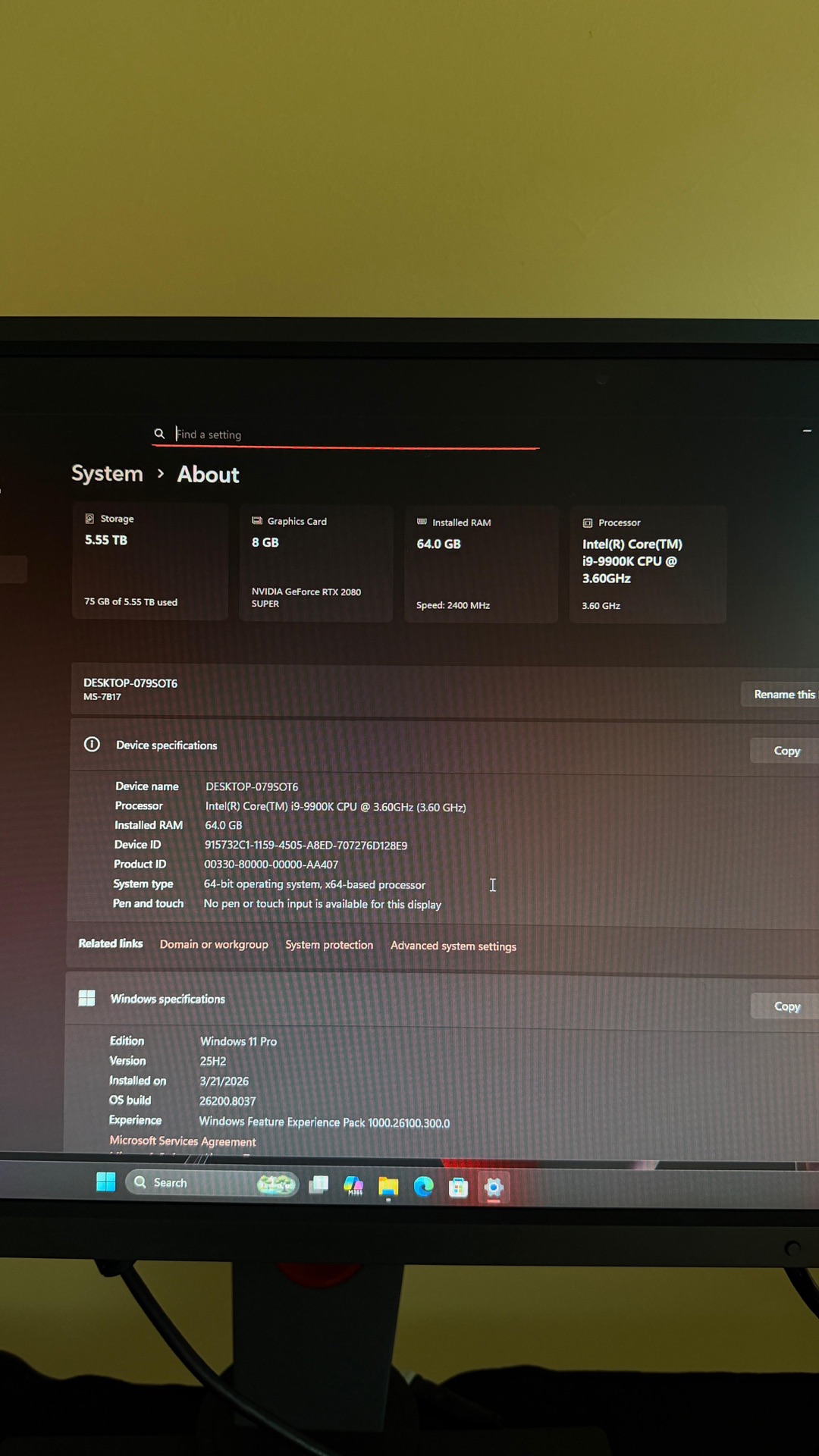Click the Rename this PC button

[x=780, y=694]
